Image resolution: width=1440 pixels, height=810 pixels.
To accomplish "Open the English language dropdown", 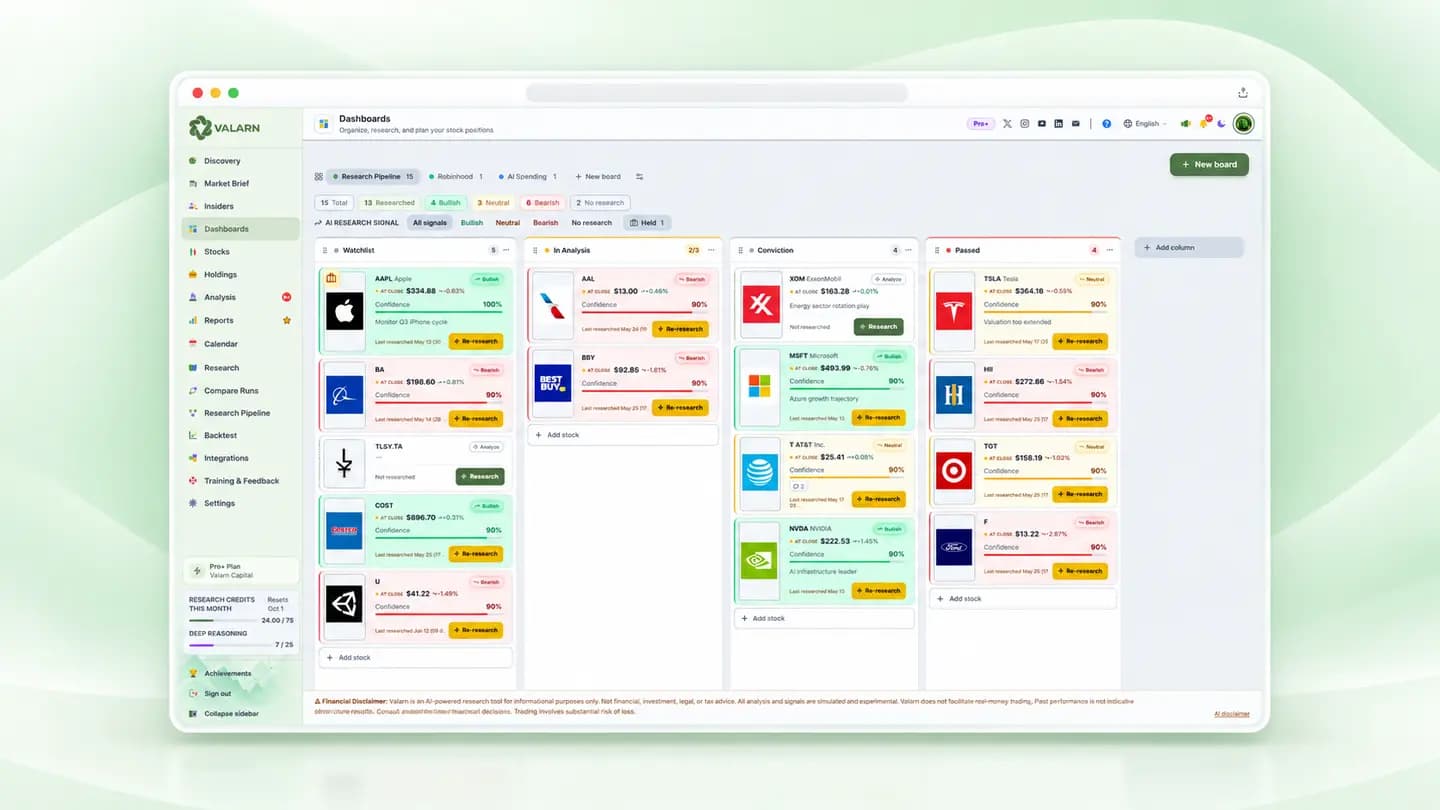I will [x=1145, y=124].
